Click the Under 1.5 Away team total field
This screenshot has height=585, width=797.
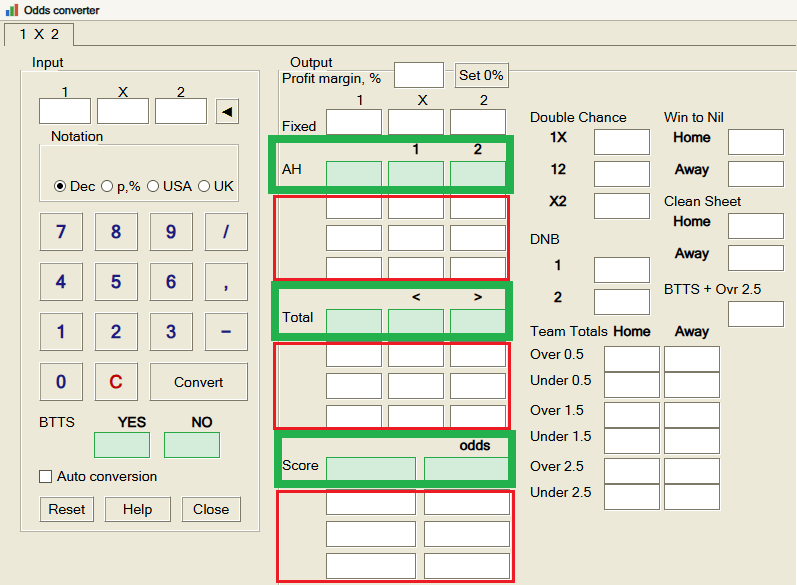tap(692, 441)
